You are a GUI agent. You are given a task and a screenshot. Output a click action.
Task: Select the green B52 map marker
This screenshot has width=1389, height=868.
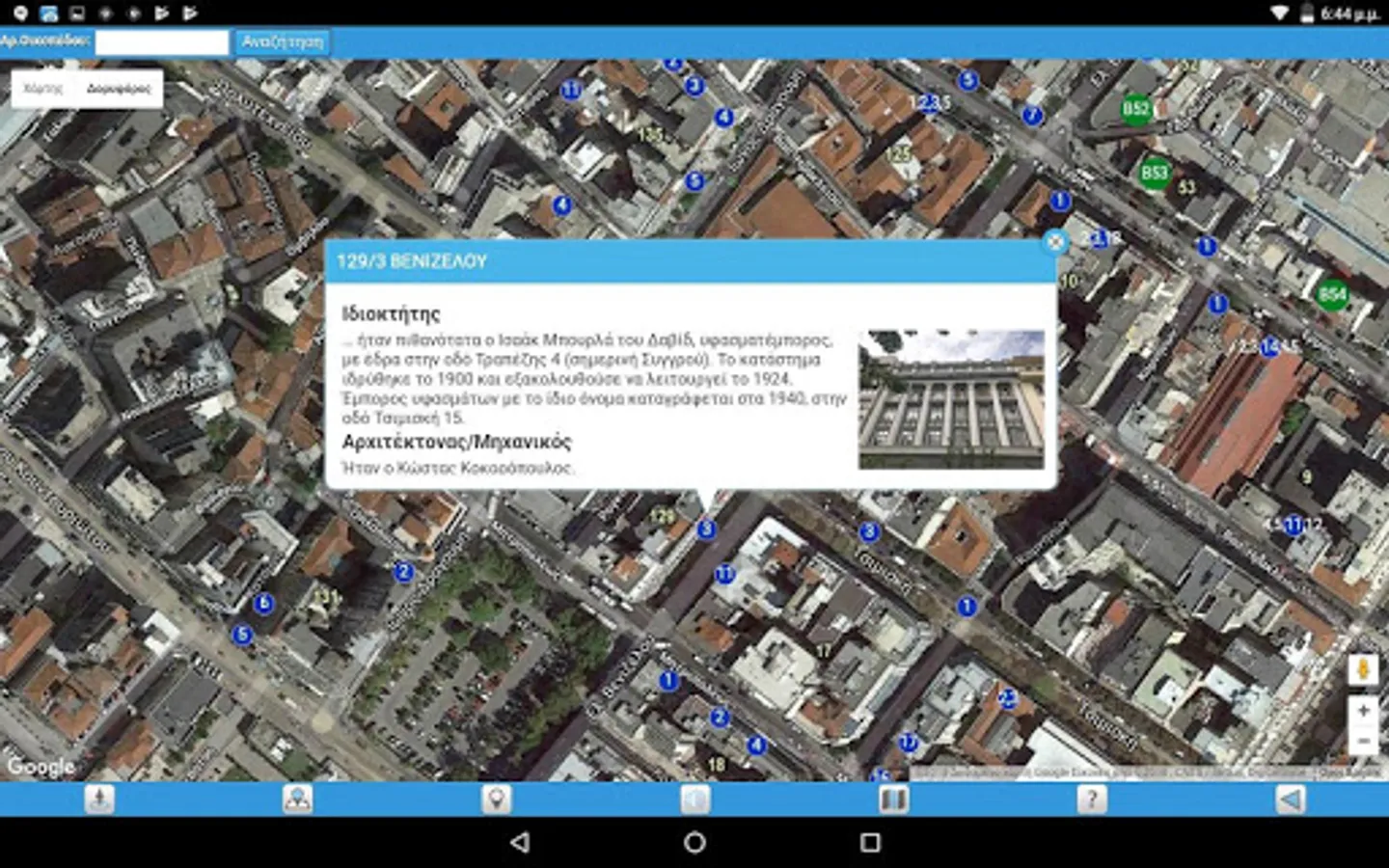tap(1136, 109)
